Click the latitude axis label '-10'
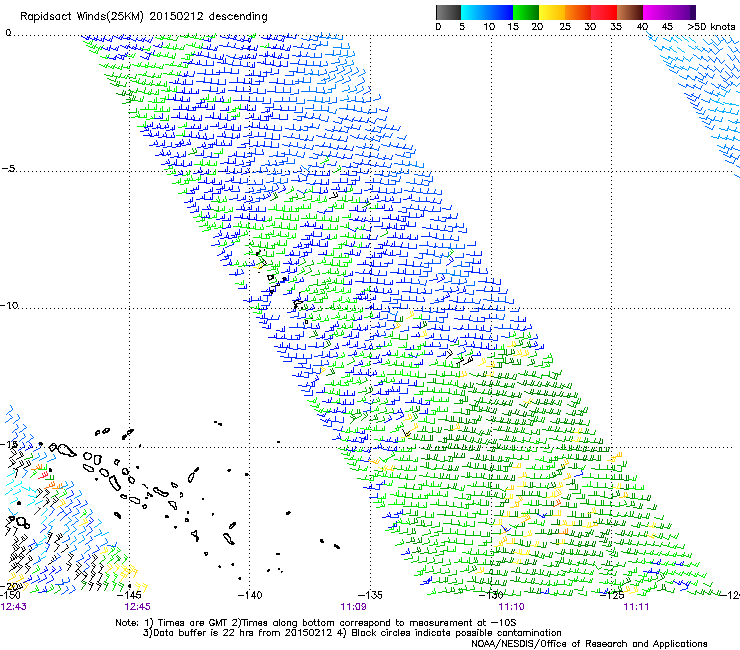Image resolution: width=740 pixels, height=650 pixels. click(9, 305)
